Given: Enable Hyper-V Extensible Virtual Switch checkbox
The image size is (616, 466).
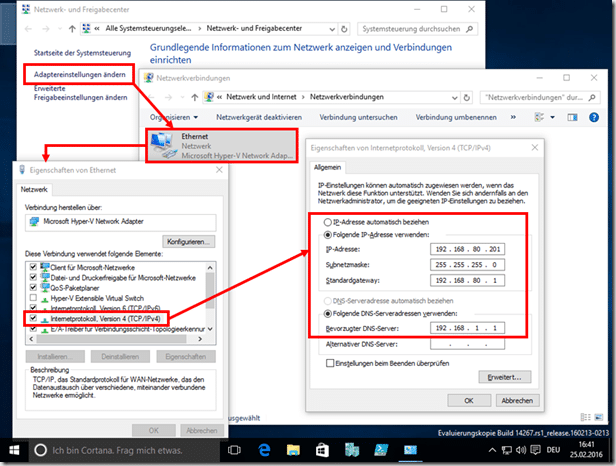Looking at the screenshot, I should coord(33,297).
